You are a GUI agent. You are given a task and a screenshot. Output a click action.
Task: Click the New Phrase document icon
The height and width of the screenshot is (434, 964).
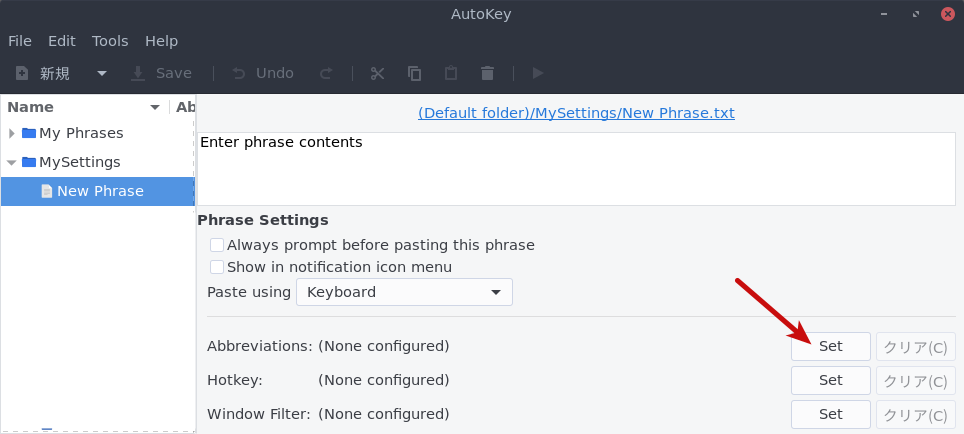(47, 191)
